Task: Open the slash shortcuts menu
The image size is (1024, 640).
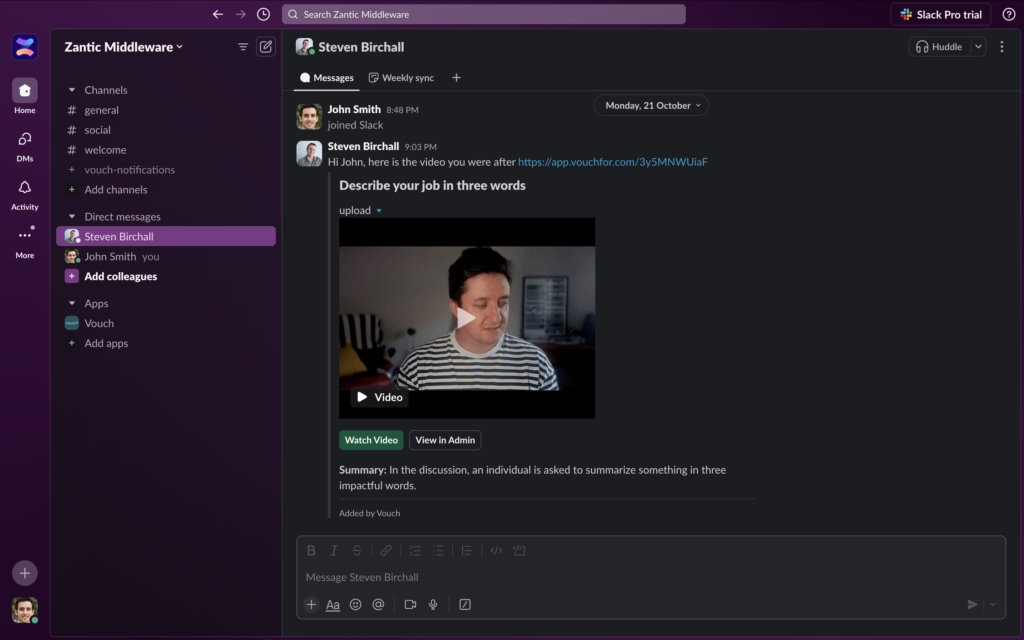Action: pyautogui.click(x=465, y=605)
